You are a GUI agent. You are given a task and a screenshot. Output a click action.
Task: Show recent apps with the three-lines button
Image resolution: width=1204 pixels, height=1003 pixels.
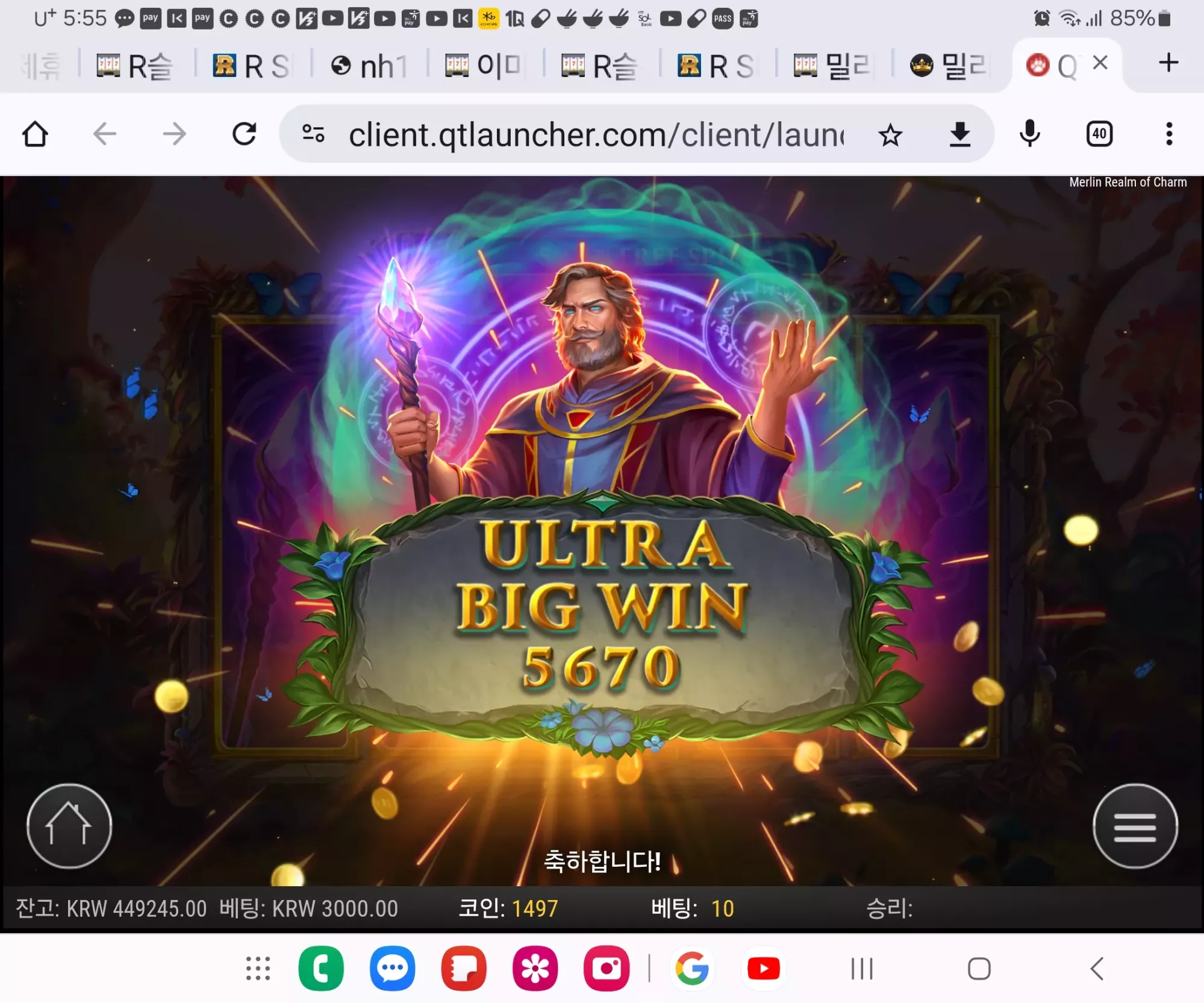(862, 969)
